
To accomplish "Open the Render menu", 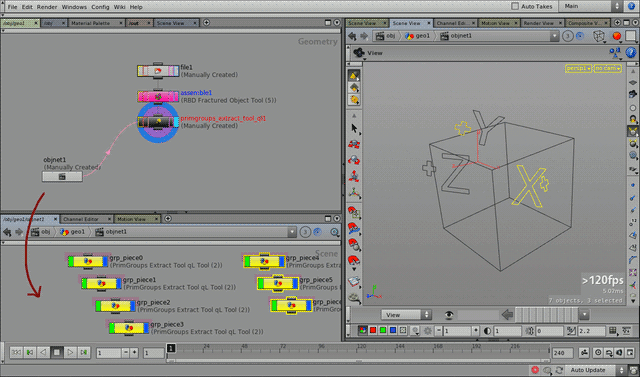I will tap(47, 7).
